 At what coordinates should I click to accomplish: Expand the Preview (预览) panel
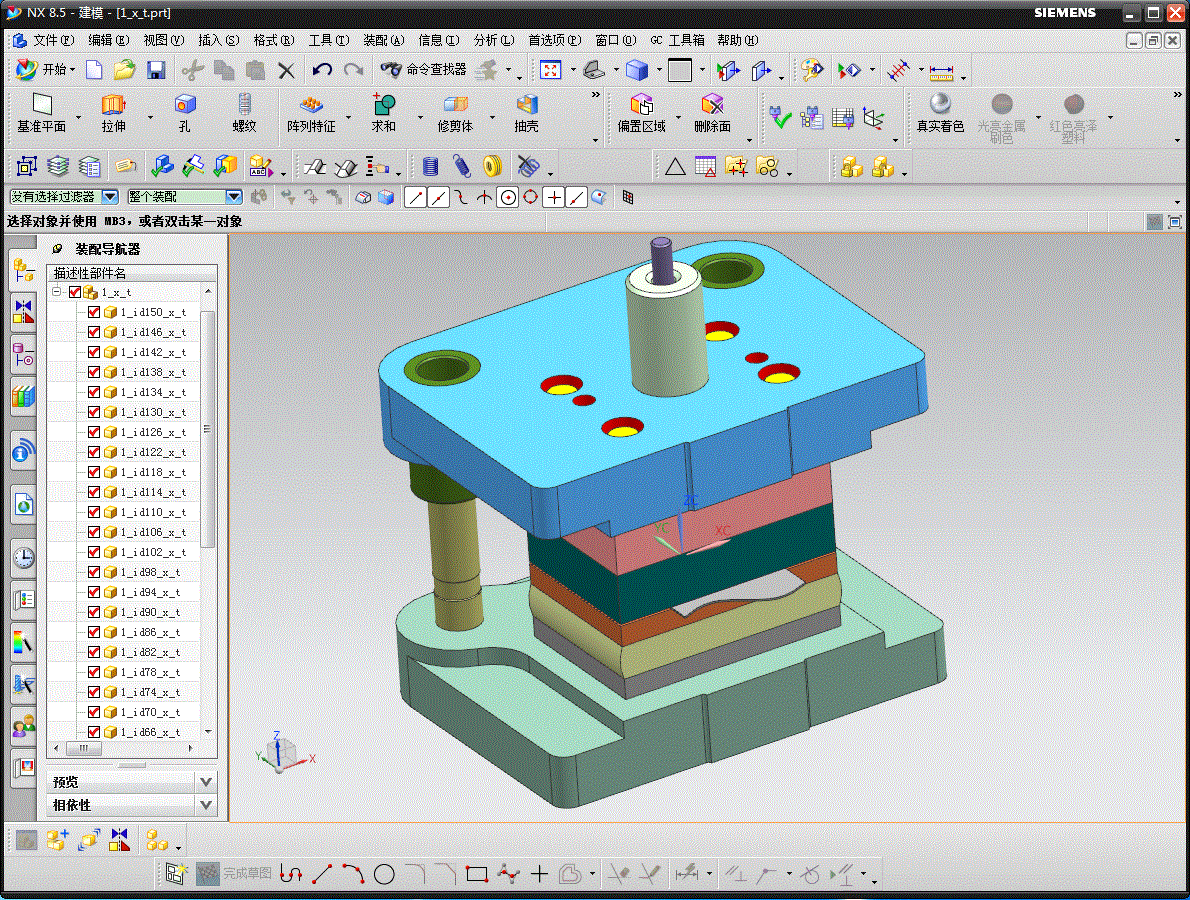click(x=206, y=782)
